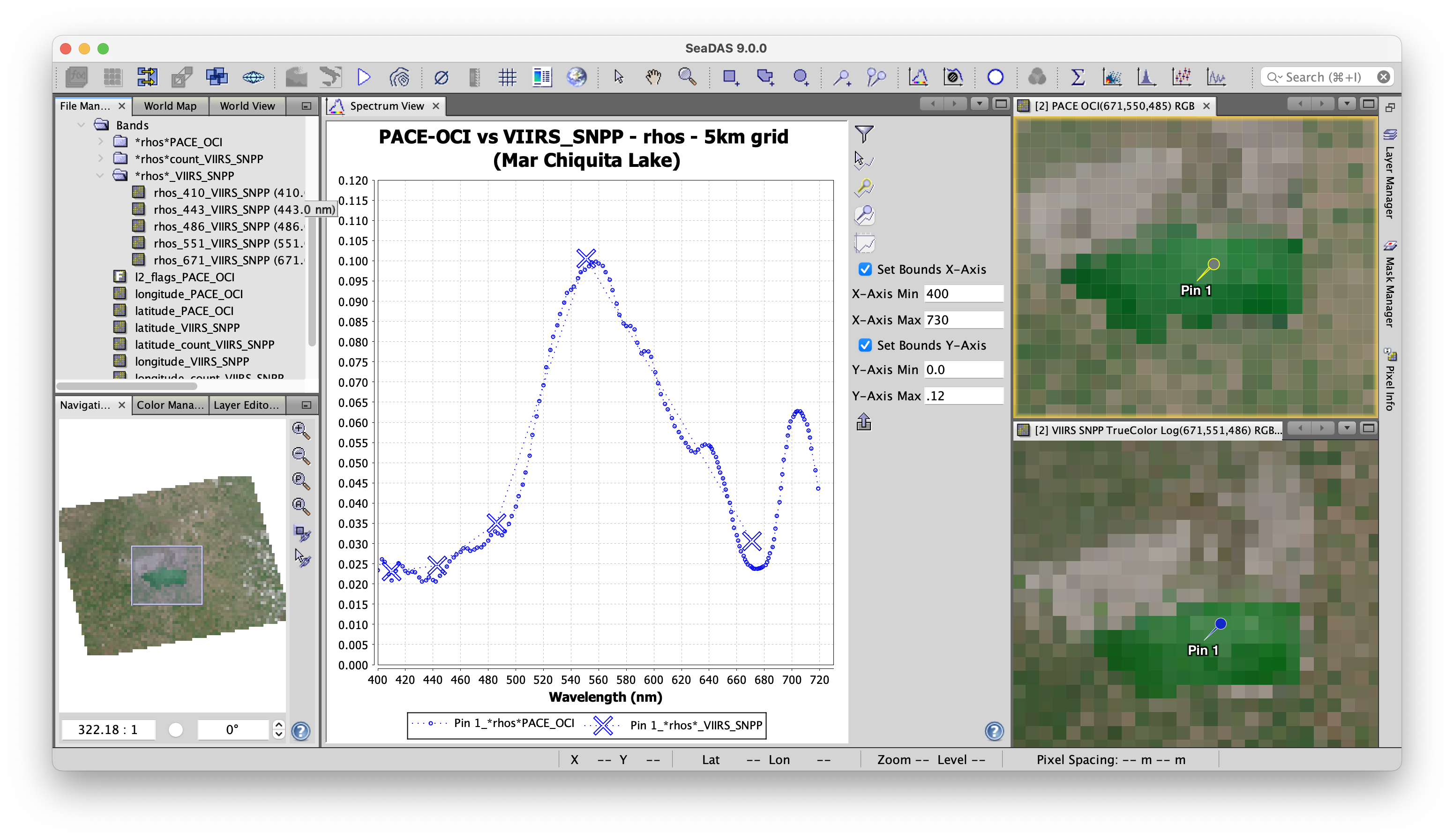
Task: Click the spectrum filter funnel icon
Action: pos(864,135)
